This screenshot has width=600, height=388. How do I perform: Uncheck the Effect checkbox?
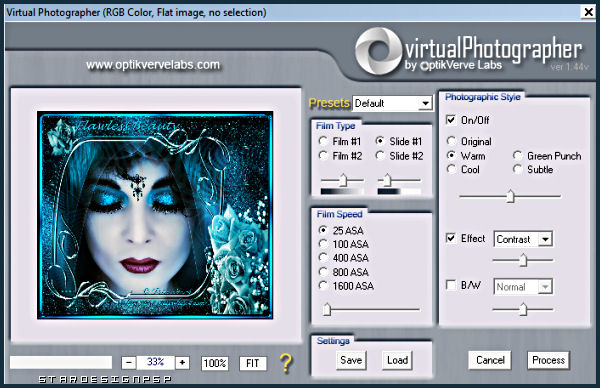(x=451, y=238)
